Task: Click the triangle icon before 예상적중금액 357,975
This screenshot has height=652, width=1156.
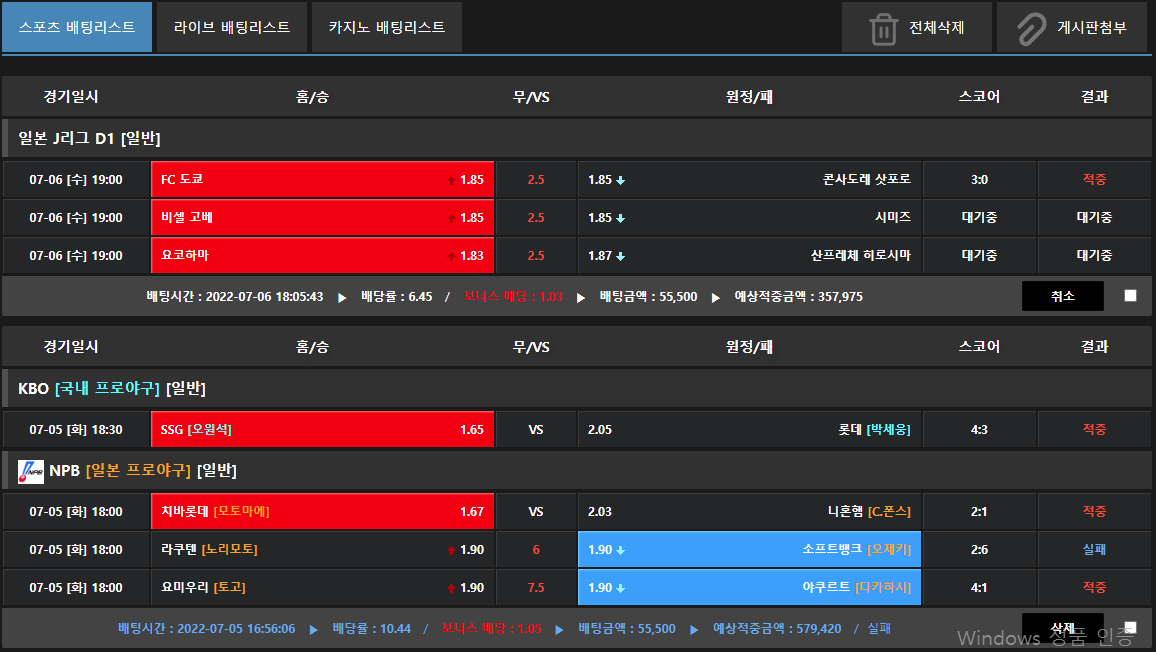Action: pos(716,297)
